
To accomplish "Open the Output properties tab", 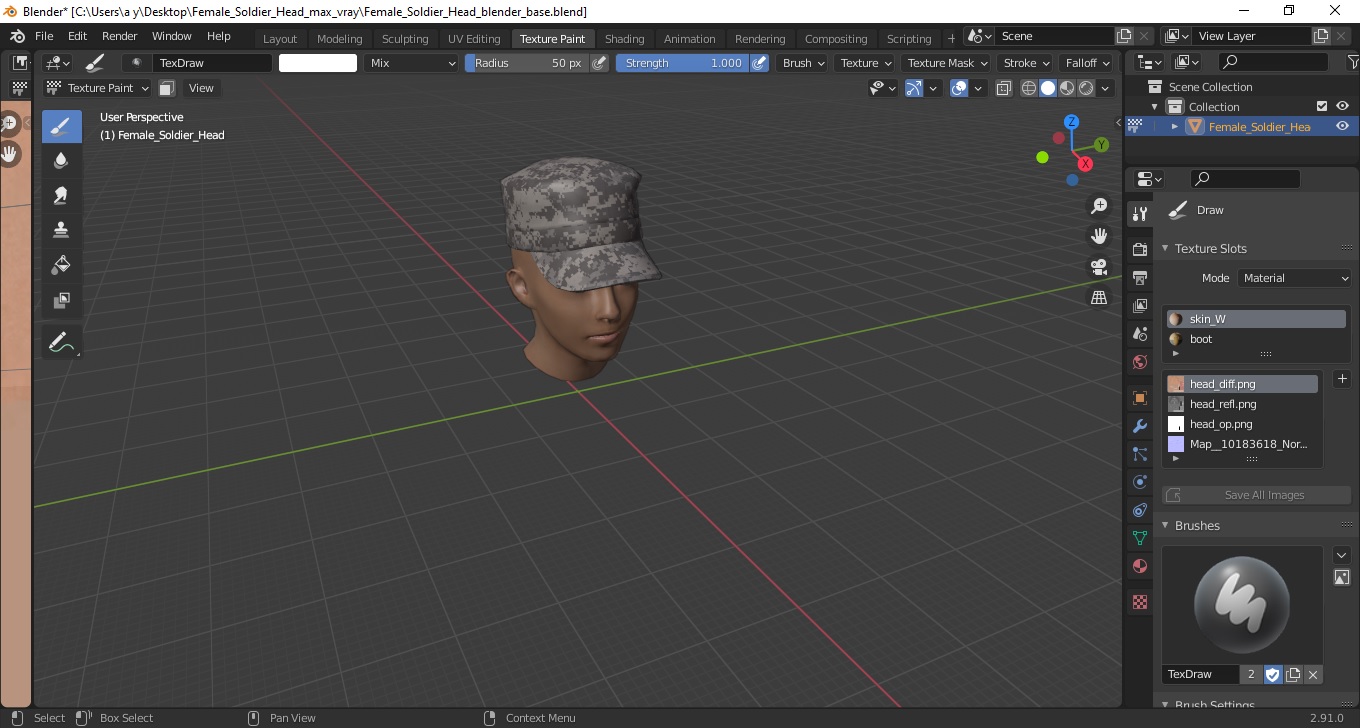I will point(1139,277).
